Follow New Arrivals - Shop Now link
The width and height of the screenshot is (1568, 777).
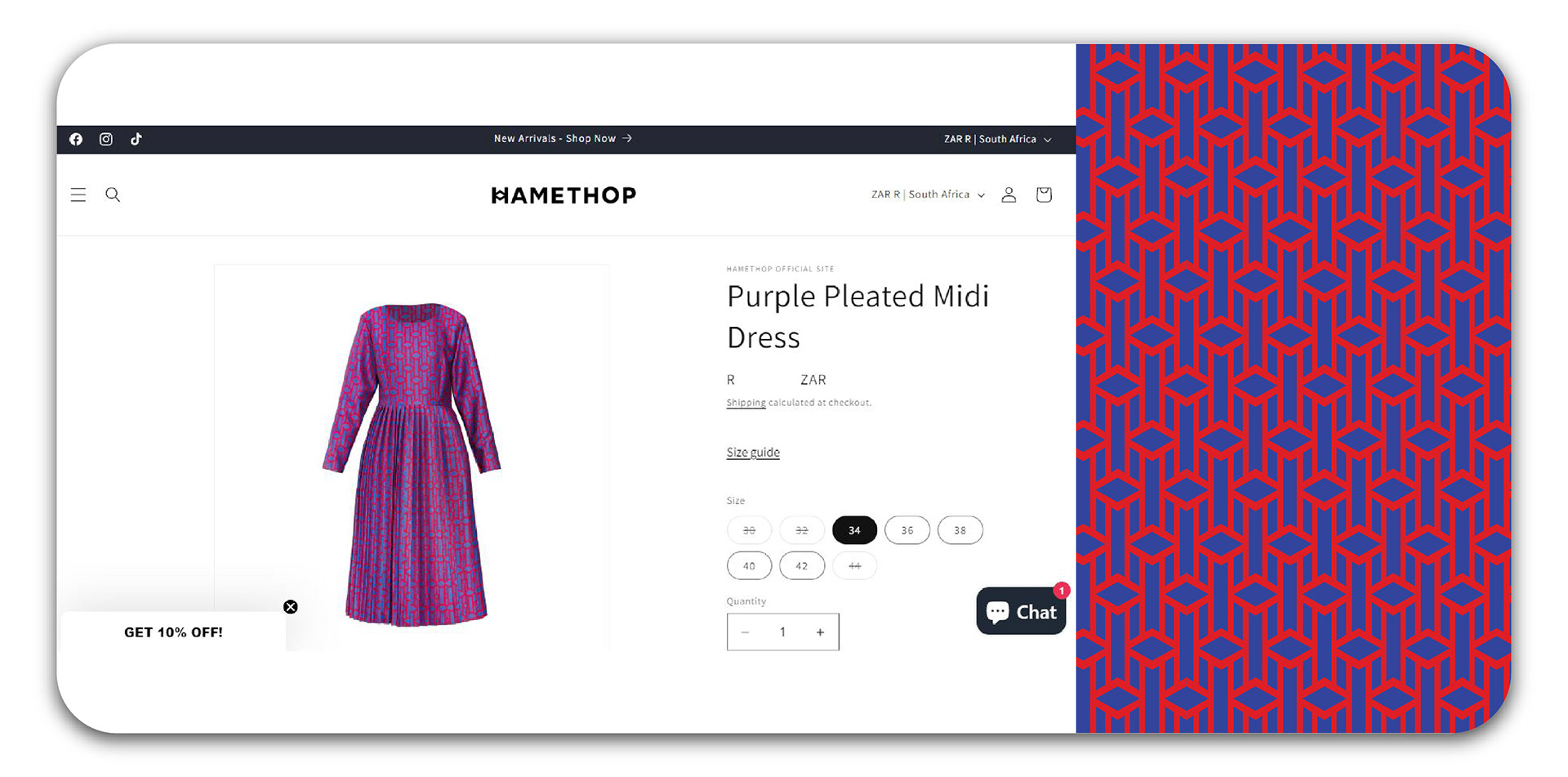click(563, 139)
